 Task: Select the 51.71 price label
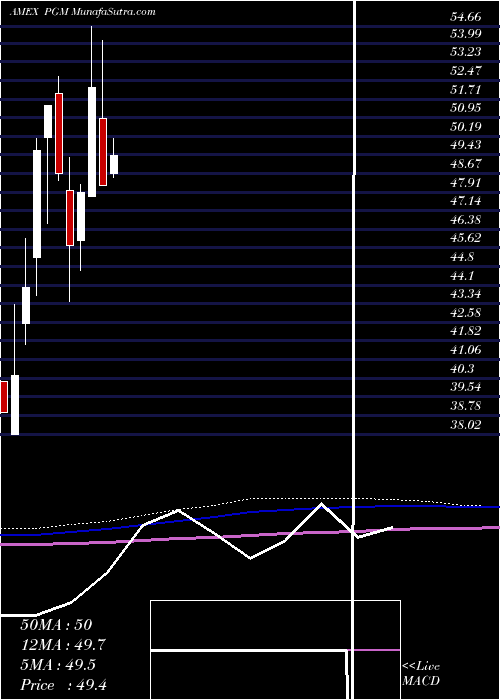[466, 89]
